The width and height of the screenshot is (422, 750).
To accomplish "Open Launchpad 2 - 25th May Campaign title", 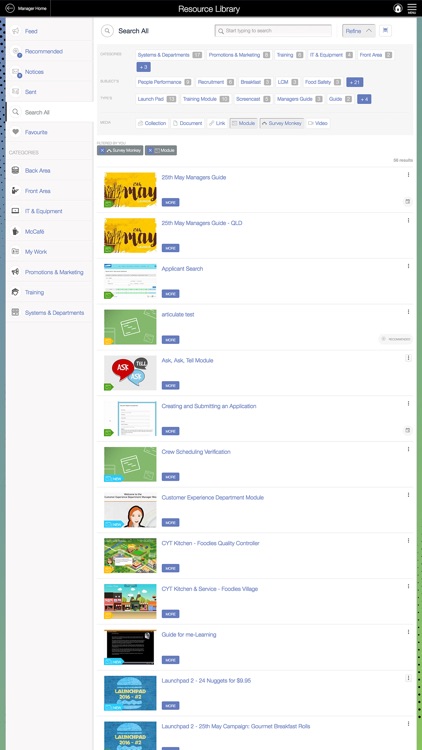I will [236, 726].
